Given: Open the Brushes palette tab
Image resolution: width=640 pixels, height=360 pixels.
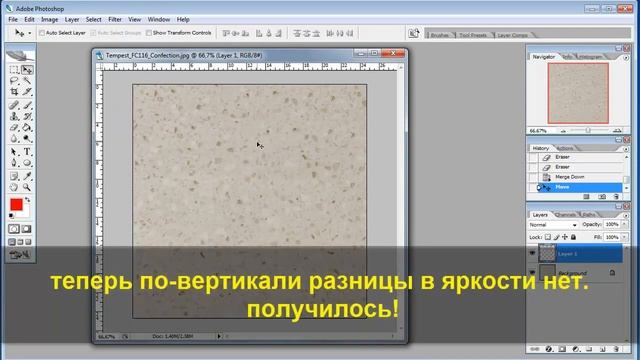Looking at the screenshot, I should [440, 35].
